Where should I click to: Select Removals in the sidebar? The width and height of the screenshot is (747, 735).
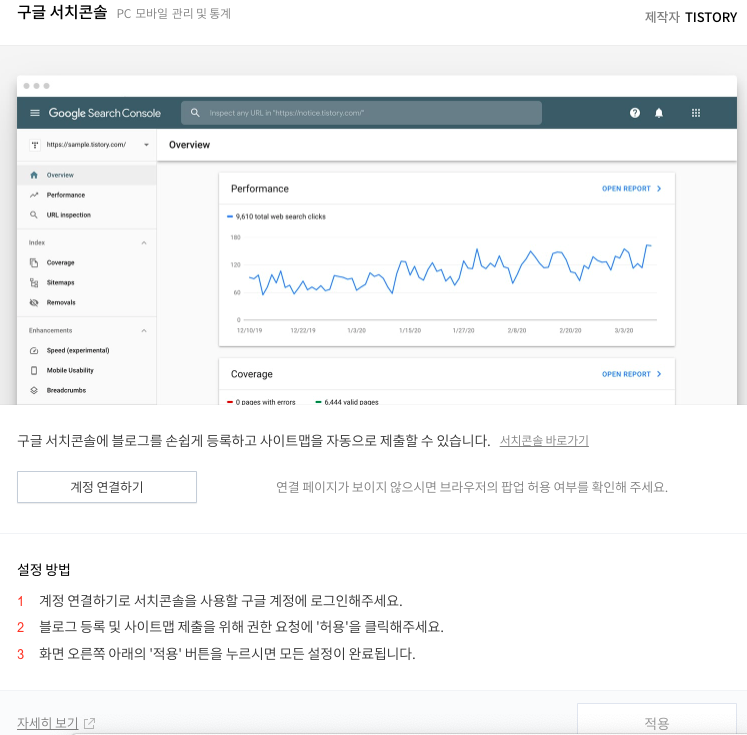pyautogui.click(x=86, y=303)
